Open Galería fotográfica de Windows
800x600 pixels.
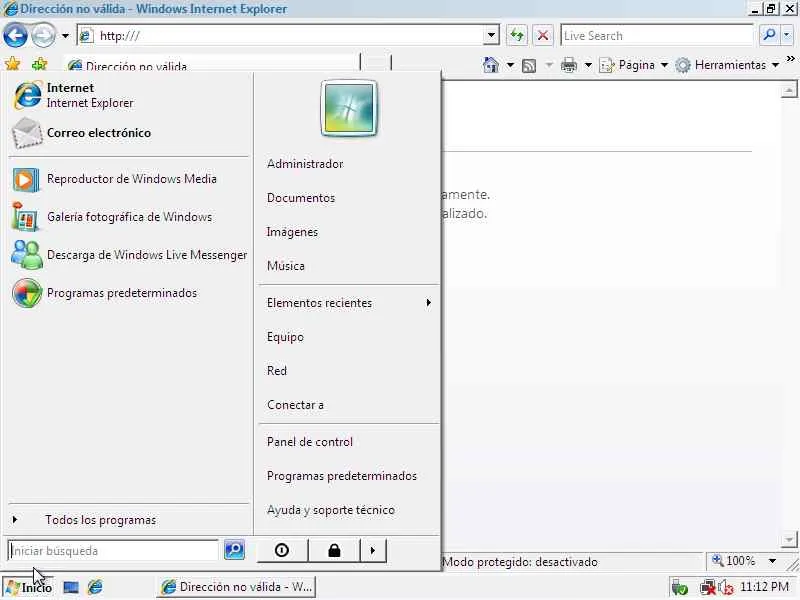tap(128, 217)
